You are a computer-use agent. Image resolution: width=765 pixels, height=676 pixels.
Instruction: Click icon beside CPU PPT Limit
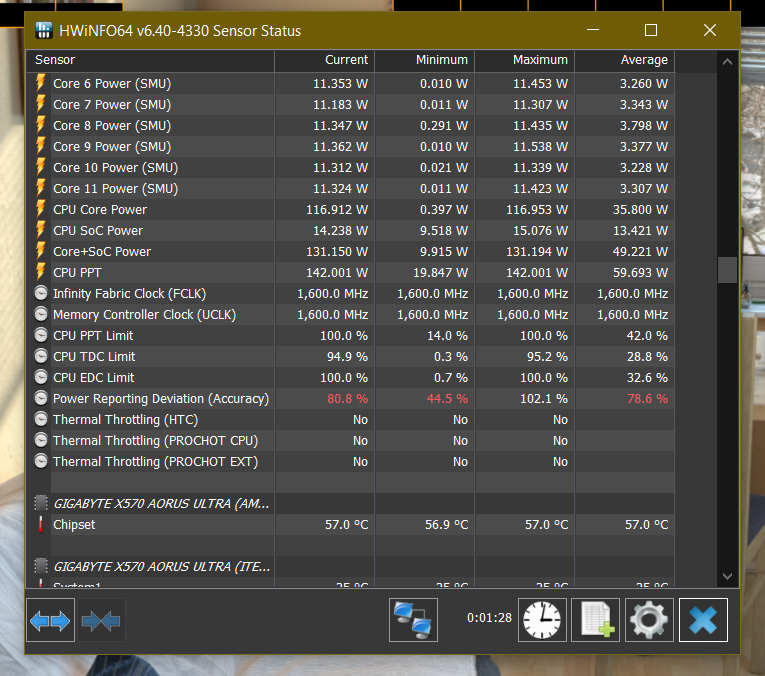tap(41, 335)
